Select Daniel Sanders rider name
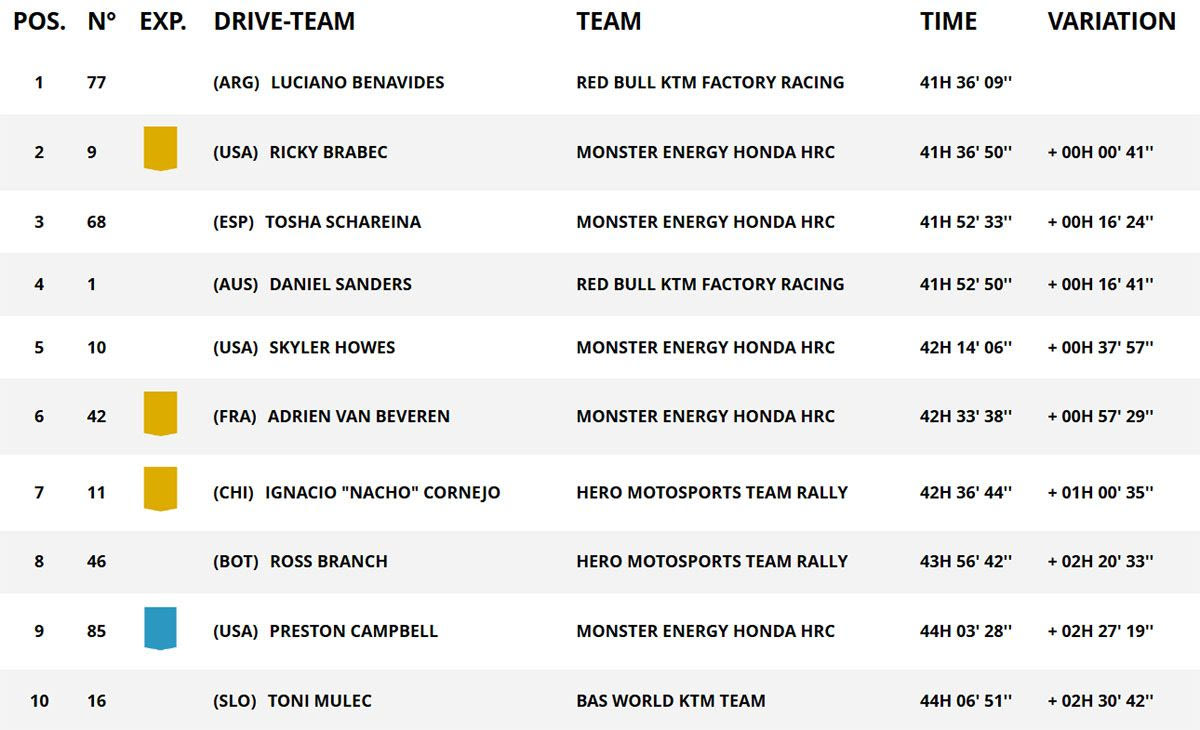This screenshot has width=1200, height=730. click(340, 284)
